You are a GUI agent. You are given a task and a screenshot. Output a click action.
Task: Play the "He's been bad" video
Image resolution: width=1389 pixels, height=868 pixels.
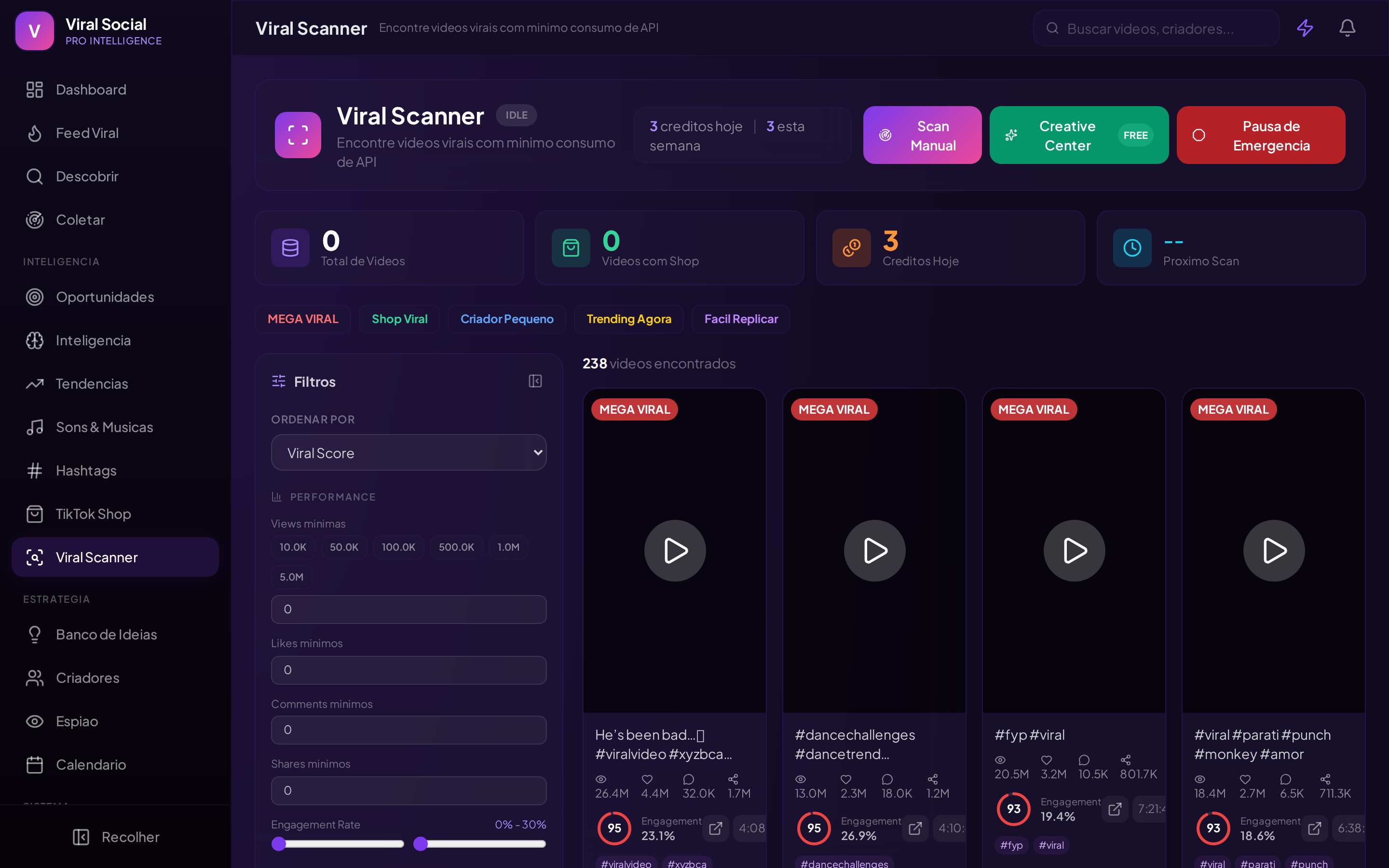pos(675,551)
